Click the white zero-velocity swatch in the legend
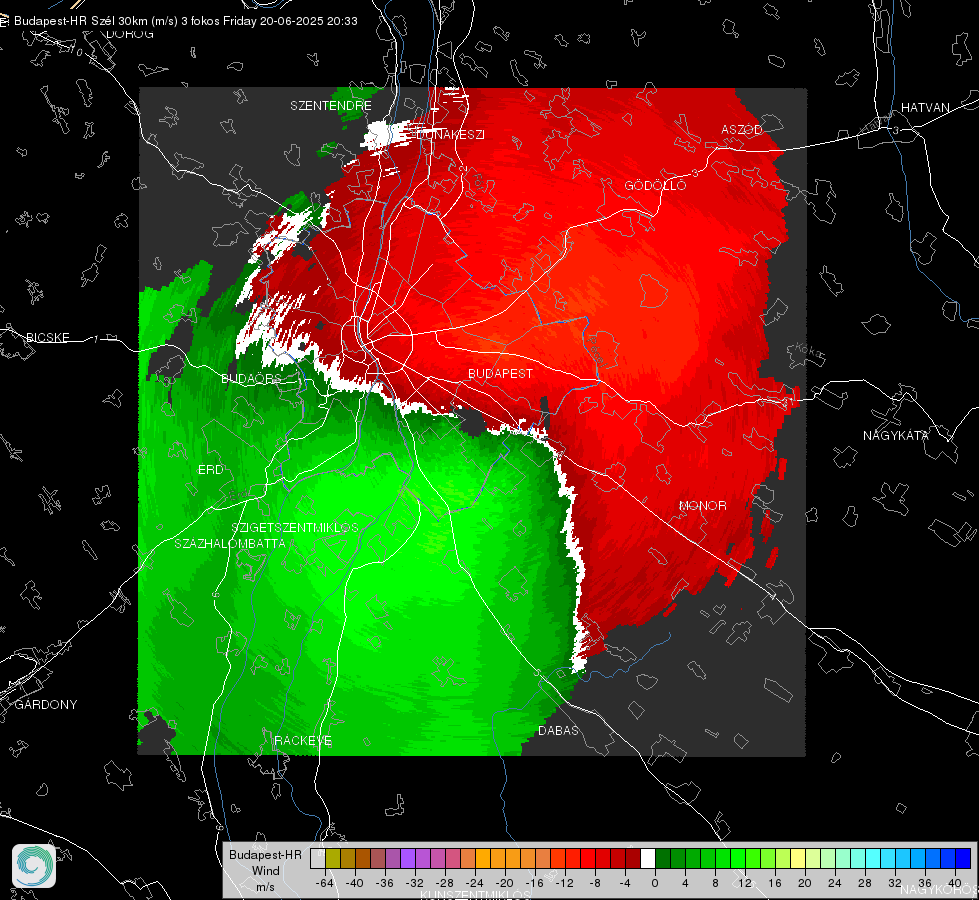979x900 pixels. pos(648,858)
